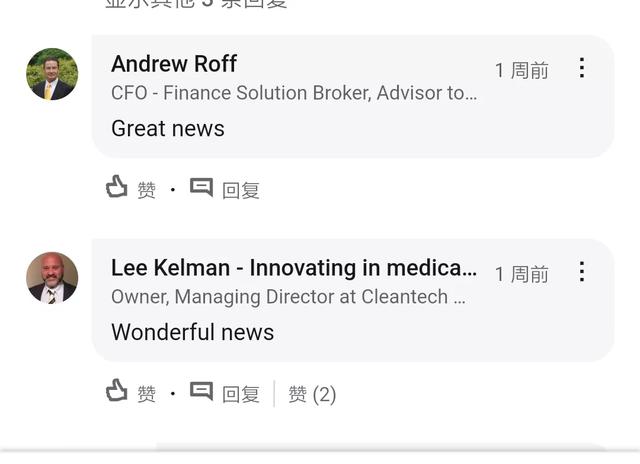Open Andrew Roff's profile picture
The height and width of the screenshot is (464, 640).
point(52,74)
